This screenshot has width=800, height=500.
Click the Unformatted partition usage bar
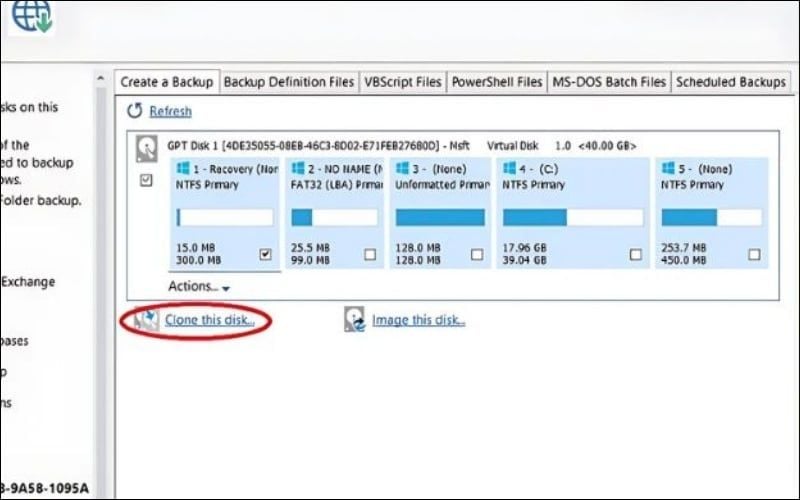click(440, 217)
